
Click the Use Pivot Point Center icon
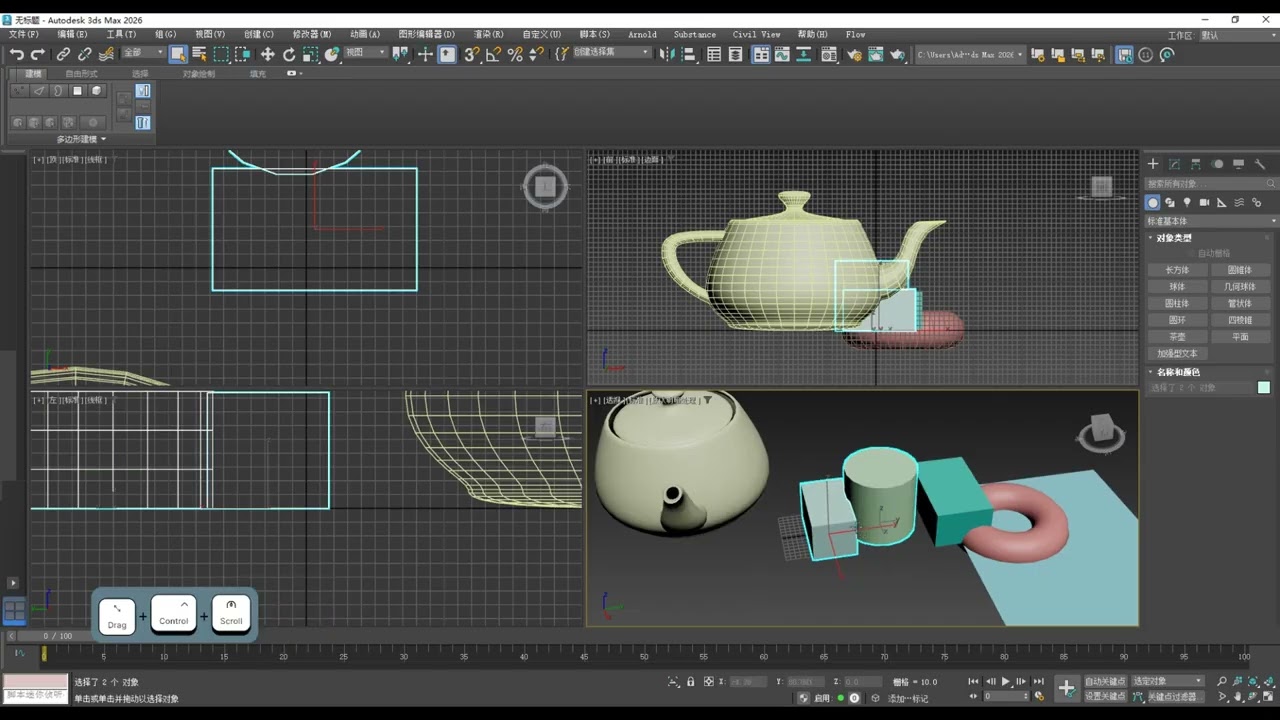coord(400,54)
